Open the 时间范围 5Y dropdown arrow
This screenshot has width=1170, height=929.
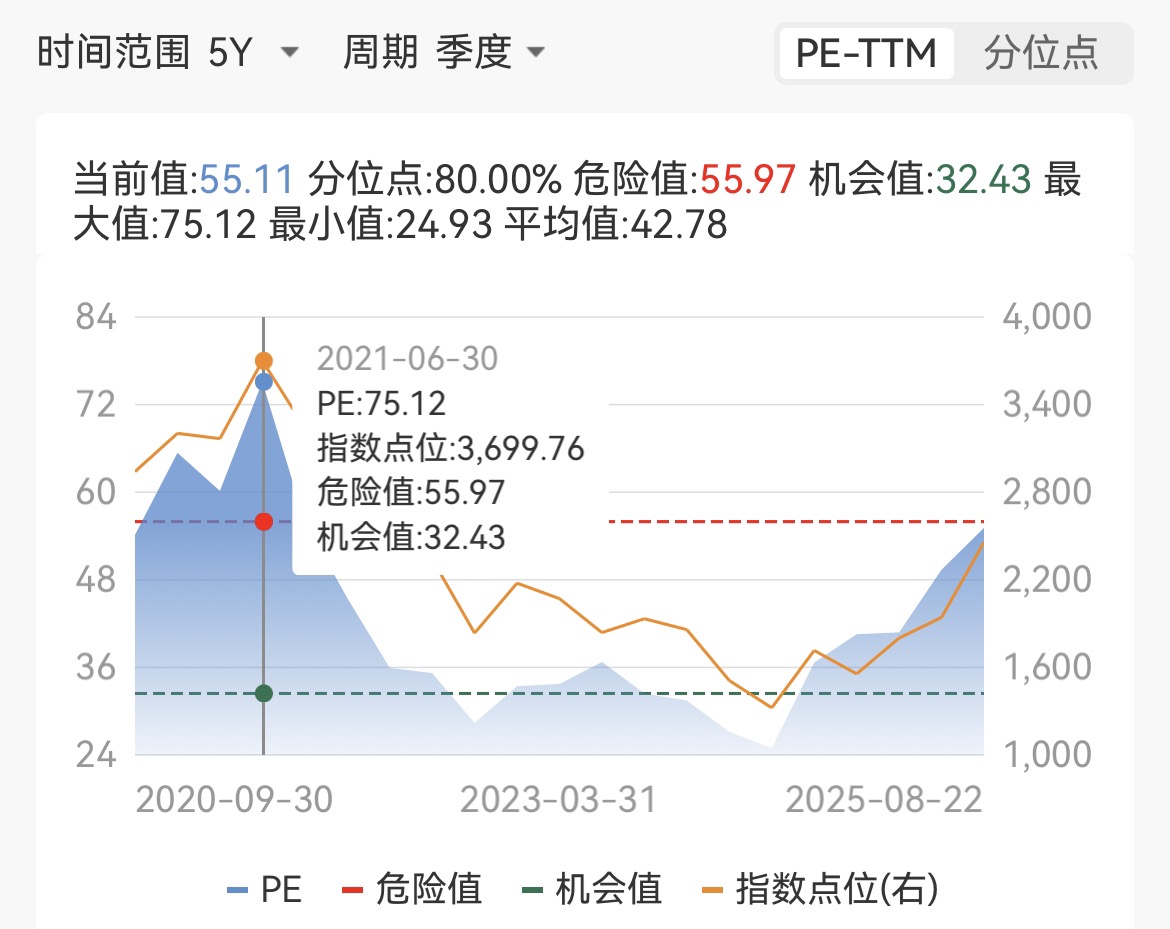[x=289, y=52]
